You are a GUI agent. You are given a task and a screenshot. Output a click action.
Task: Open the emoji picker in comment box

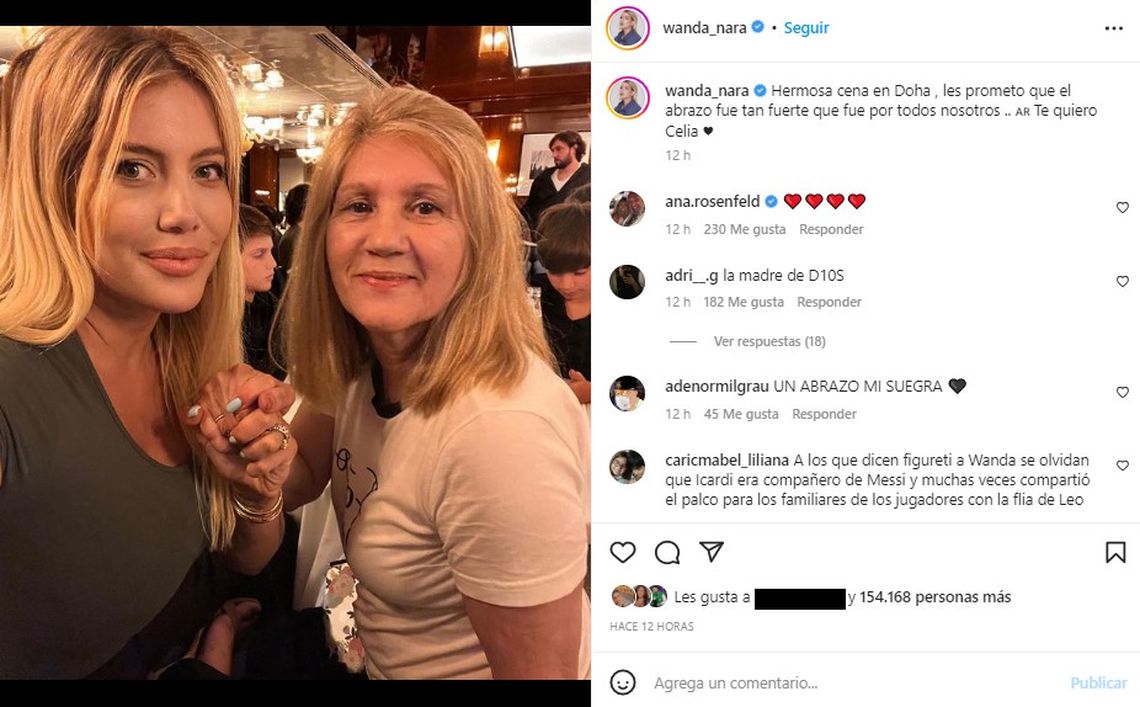(x=623, y=683)
